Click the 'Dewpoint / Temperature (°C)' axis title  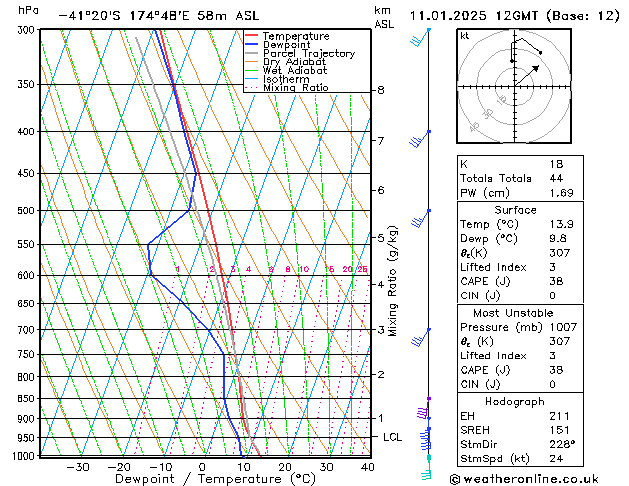215,479
